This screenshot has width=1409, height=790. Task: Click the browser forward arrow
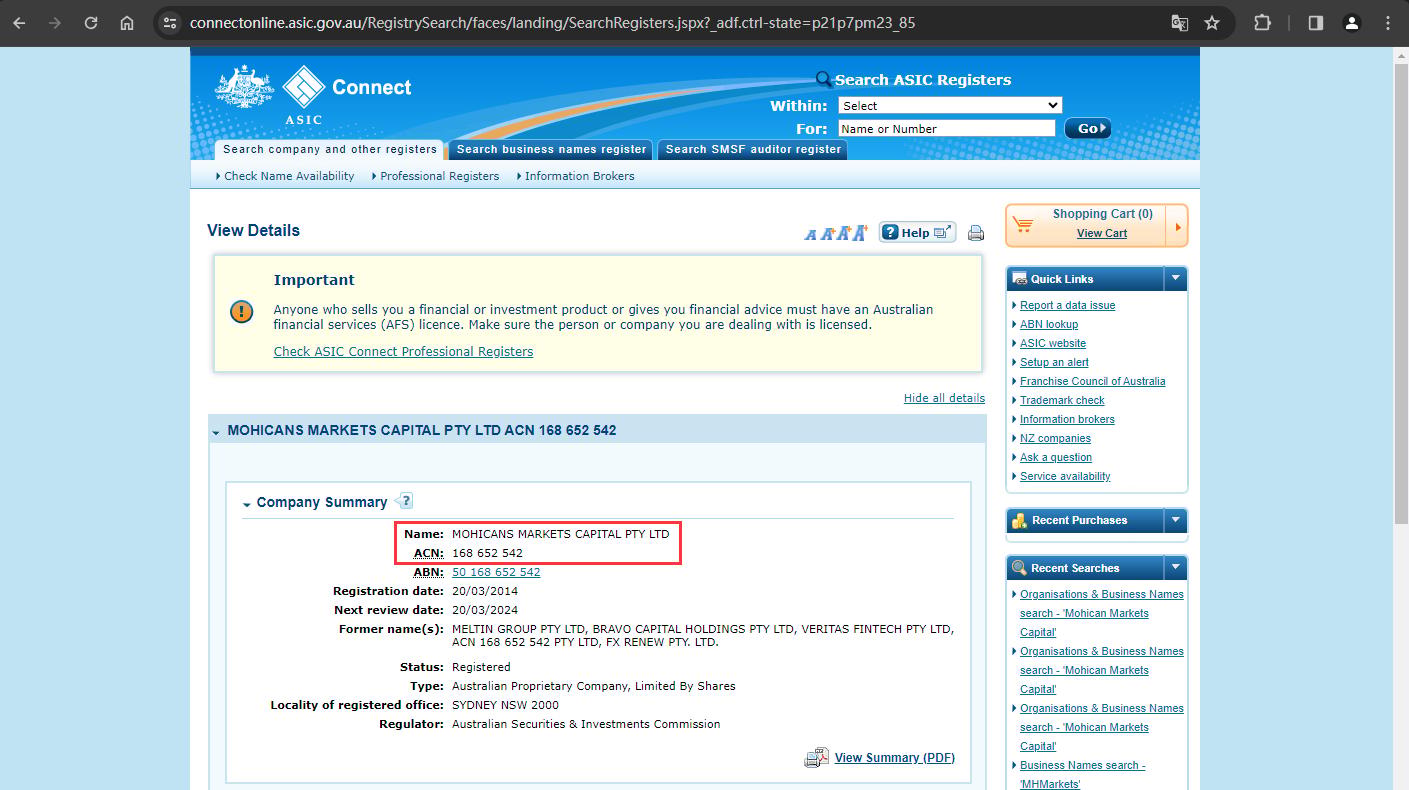pyautogui.click(x=55, y=23)
